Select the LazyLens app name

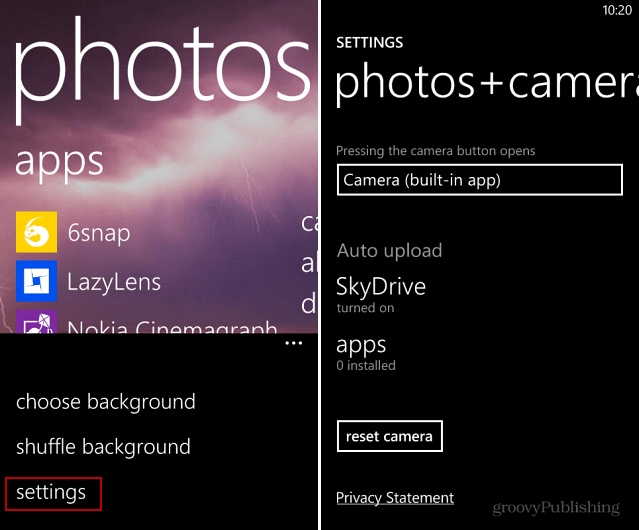[x=114, y=282]
